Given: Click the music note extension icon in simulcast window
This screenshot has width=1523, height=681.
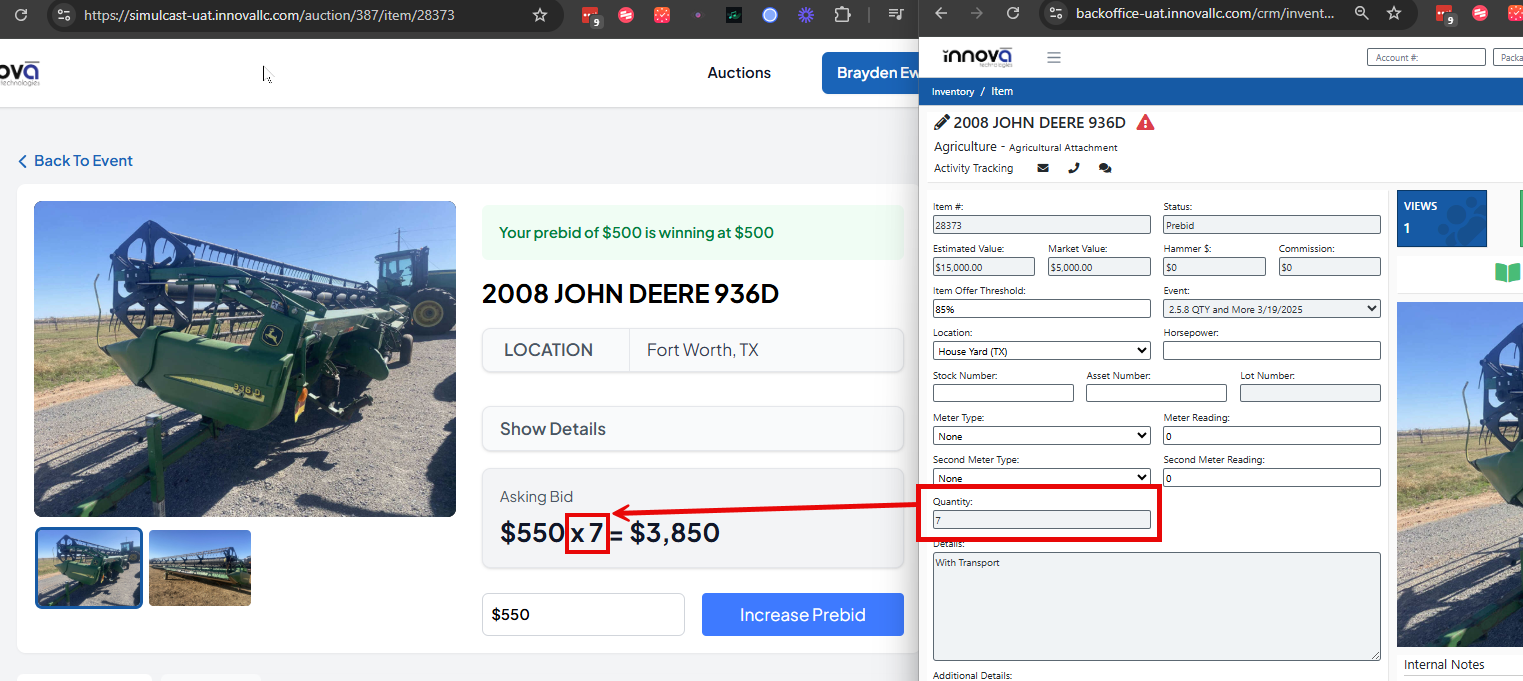Looking at the screenshot, I should [x=734, y=15].
